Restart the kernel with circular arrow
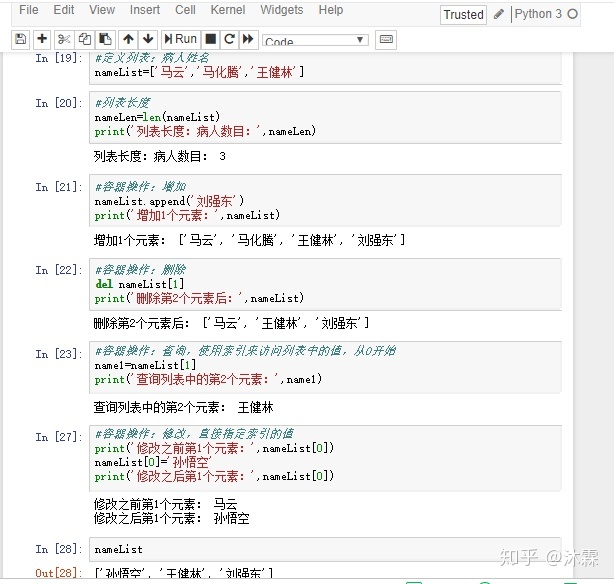Viewport: 614px width, 584px height. pyautogui.click(x=229, y=39)
